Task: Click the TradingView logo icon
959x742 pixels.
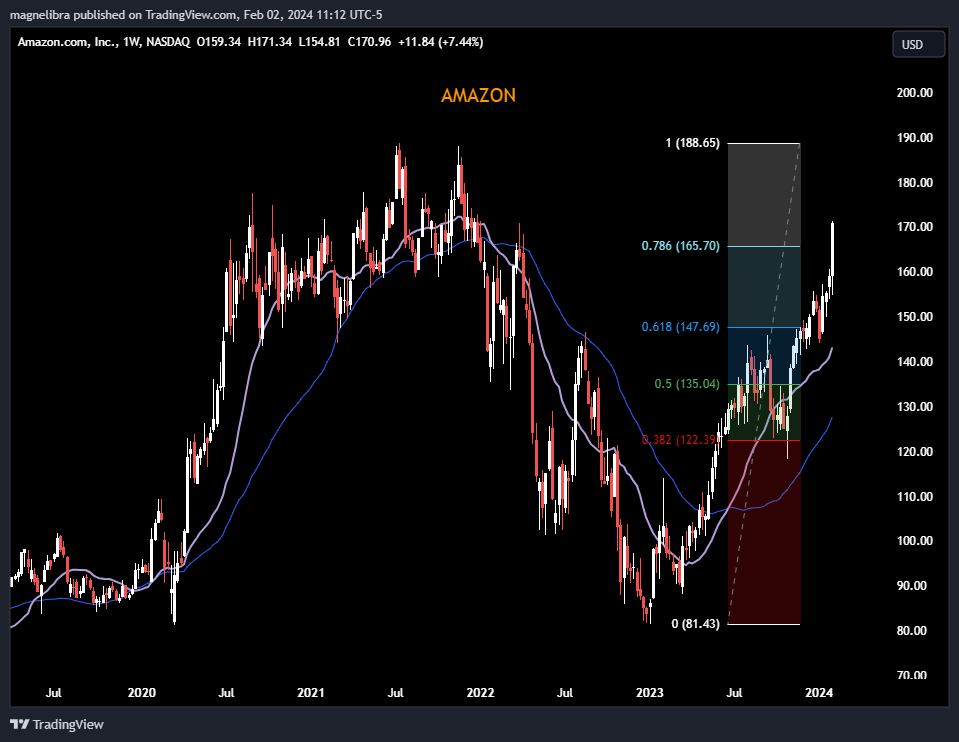Action: pos(20,724)
